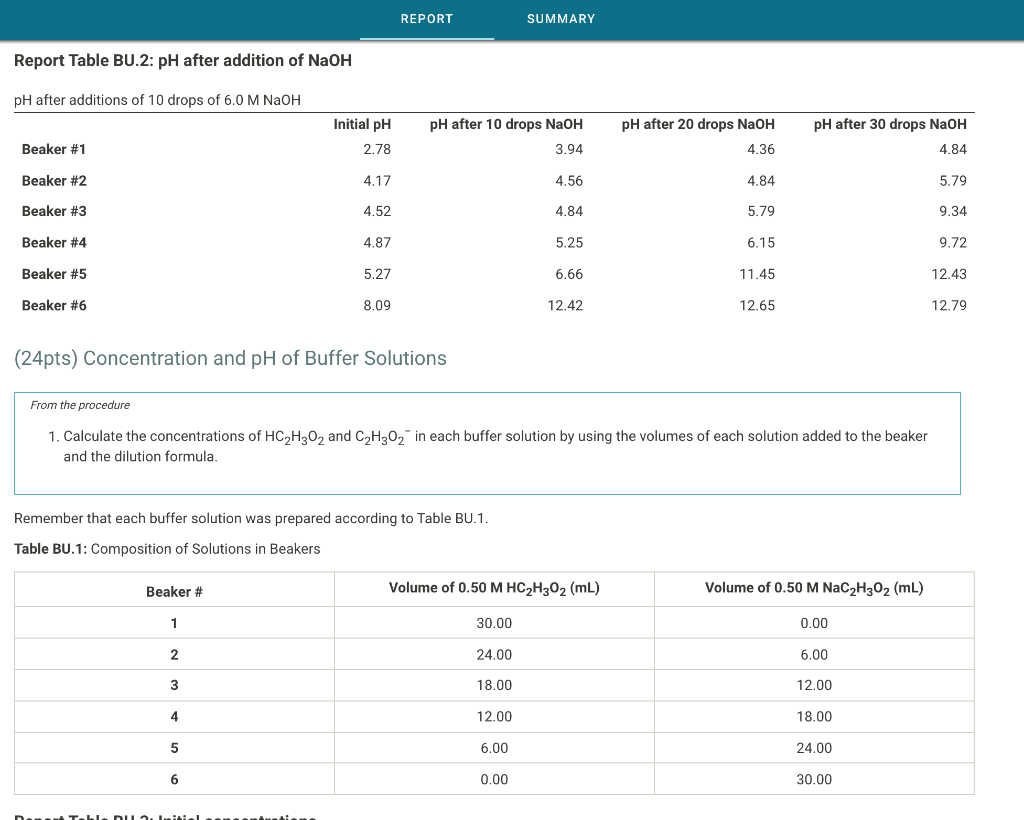The width and height of the screenshot is (1024, 820).
Task: Click the 0.00 mL acetate cell for Beaker 1
Action: pos(813,623)
